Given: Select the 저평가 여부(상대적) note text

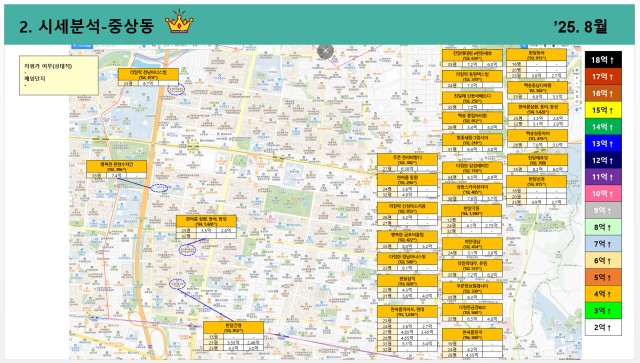Looking at the screenshot, I should 48,66.
